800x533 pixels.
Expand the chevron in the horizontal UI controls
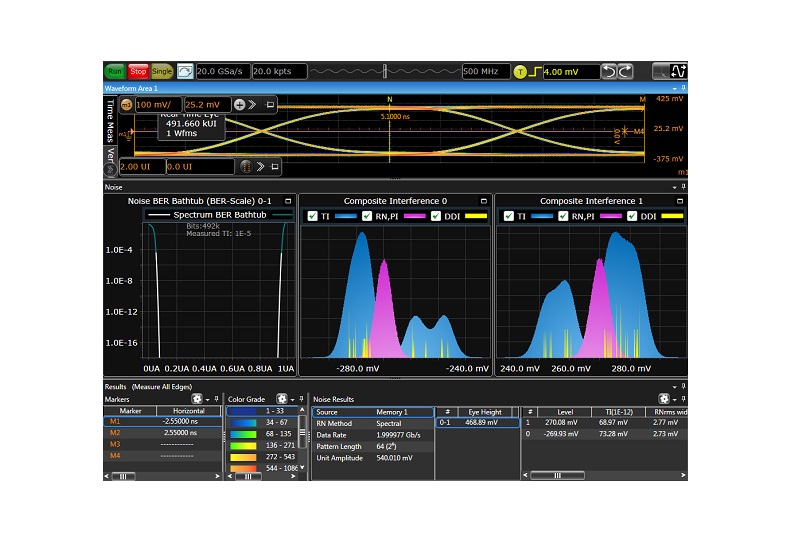(x=259, y=166)
